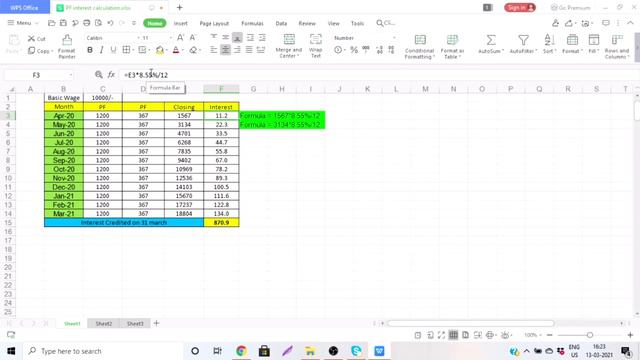The image size is (640, 360).
Task: Toggle underline formatting
Action: (113, 50)
